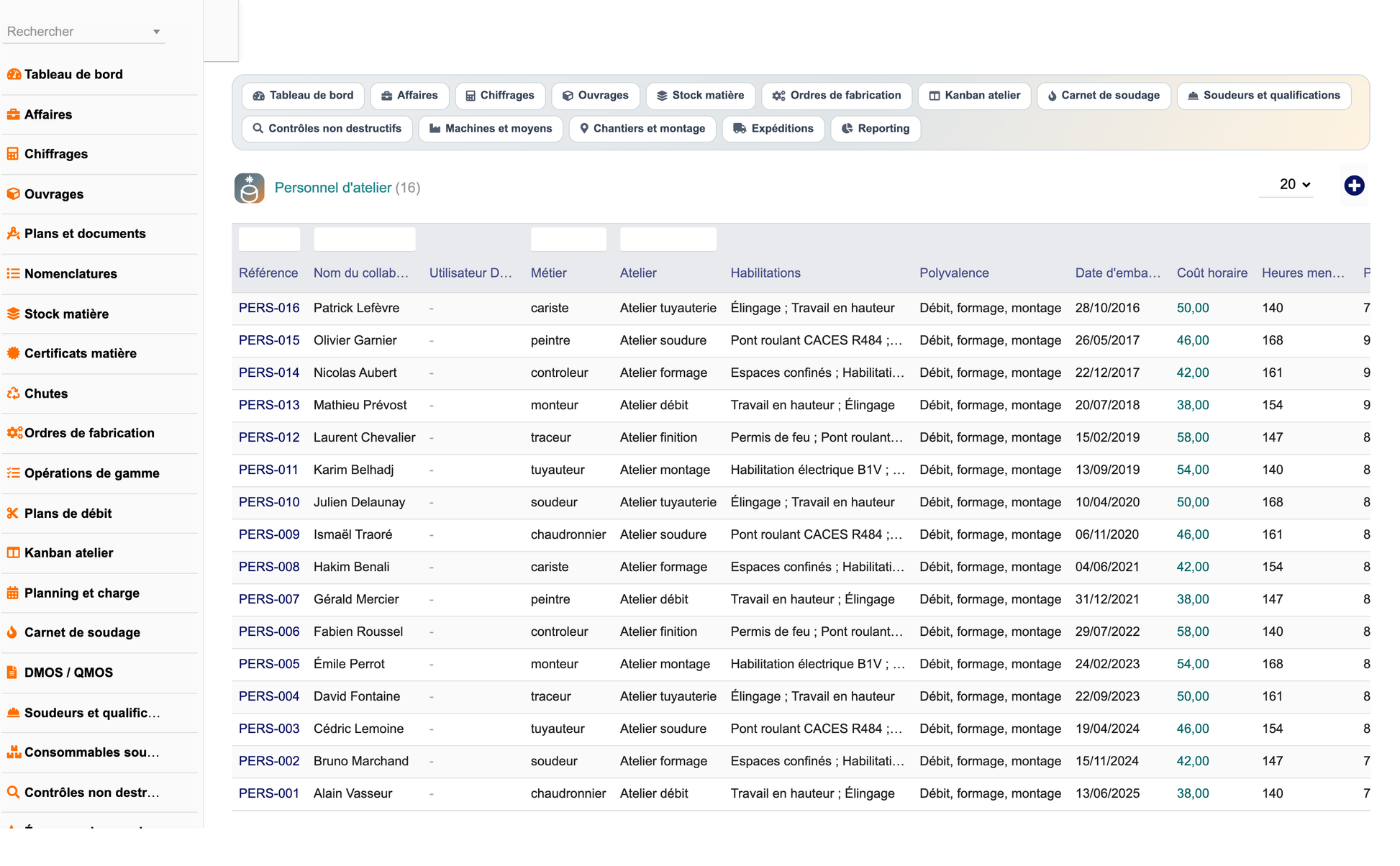The width and height of the screenshot is (1400, 866).
Task: Click the Carnet de soudage flame icon in sidebar
Action: tap(13, 633)
